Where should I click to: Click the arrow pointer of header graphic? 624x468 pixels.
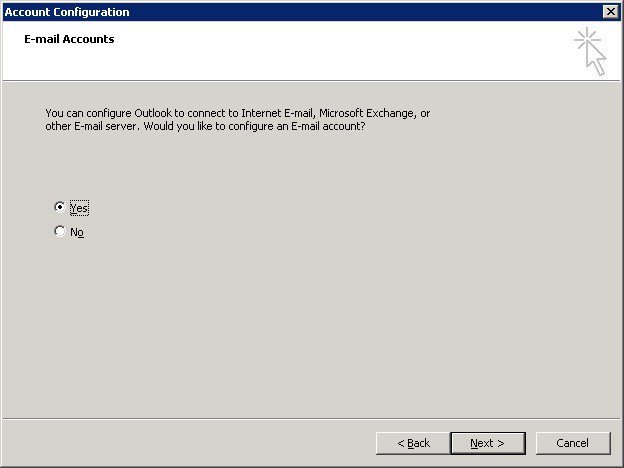tap(597, 60)
